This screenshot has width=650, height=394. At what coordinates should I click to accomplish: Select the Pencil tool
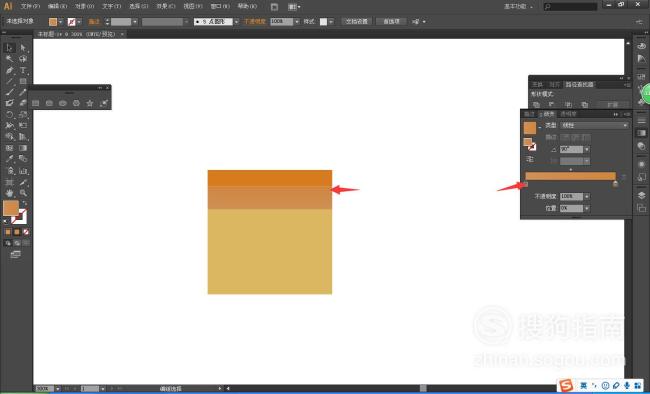(23, 92)
